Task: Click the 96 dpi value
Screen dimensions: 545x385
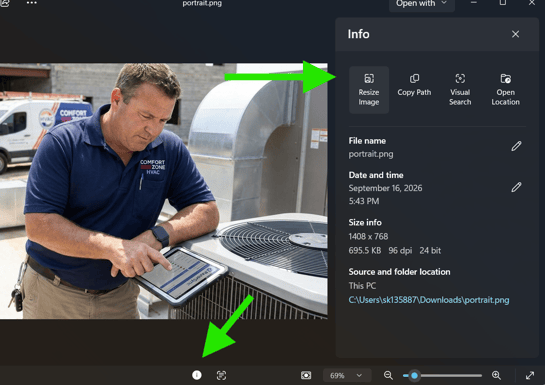Action: point(400,251)
